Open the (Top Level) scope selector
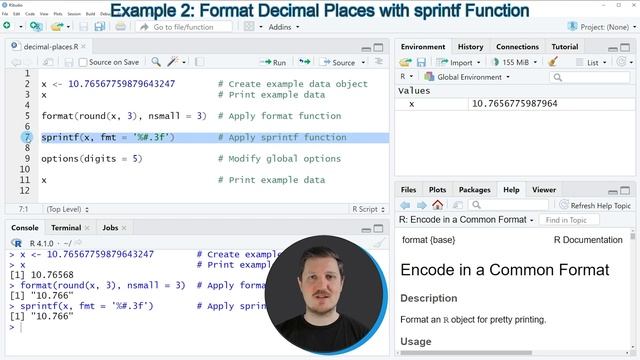 point(67,209)
